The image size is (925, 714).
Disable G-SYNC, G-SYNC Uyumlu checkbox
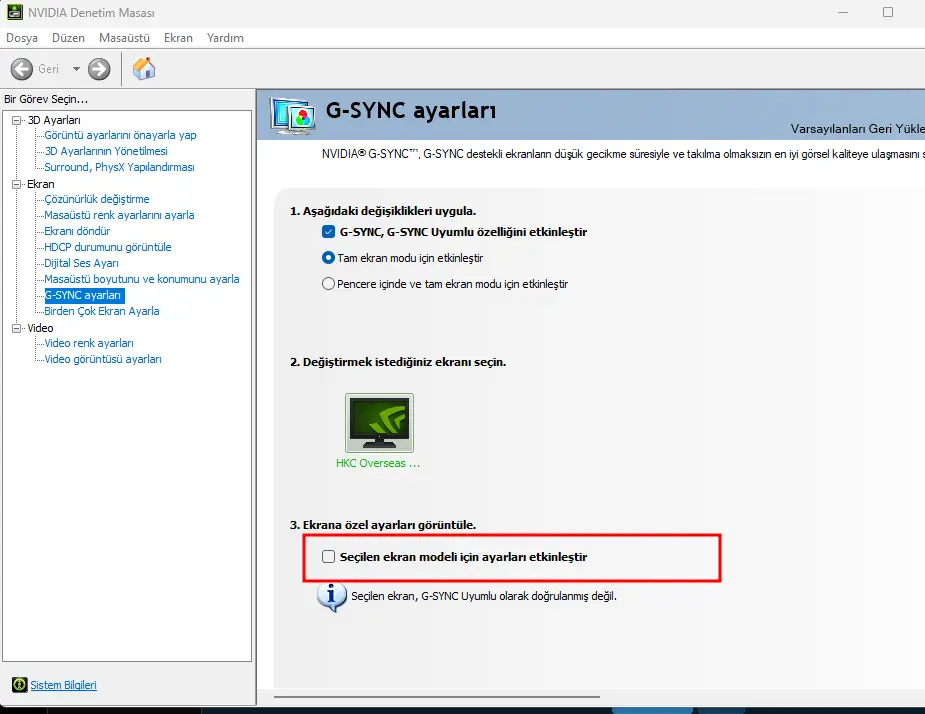pos(329,232)
